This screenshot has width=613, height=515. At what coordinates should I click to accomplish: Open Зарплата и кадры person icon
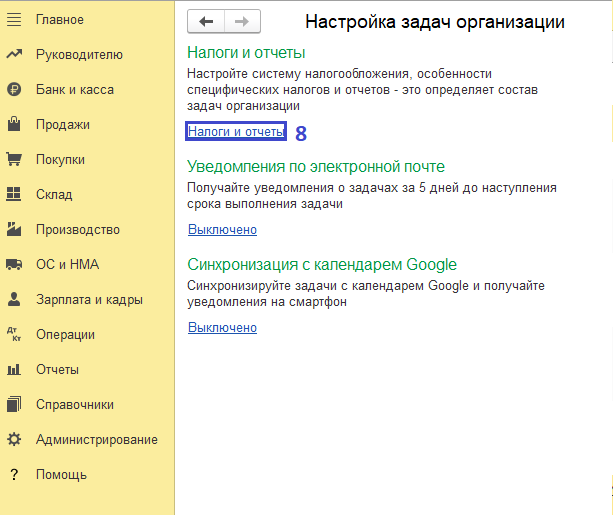tap(14, 300)
